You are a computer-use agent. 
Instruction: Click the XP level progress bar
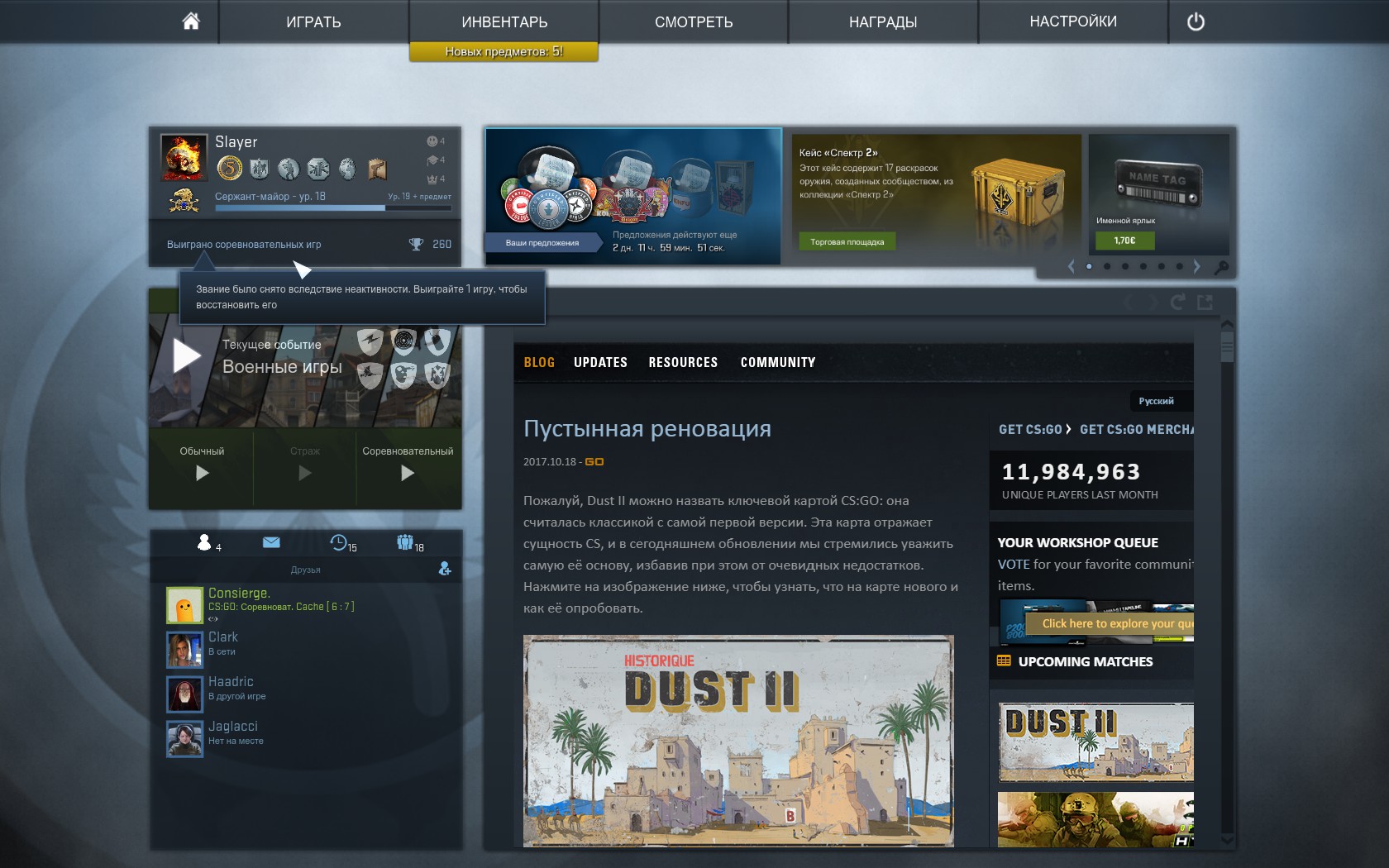[333, 207]
